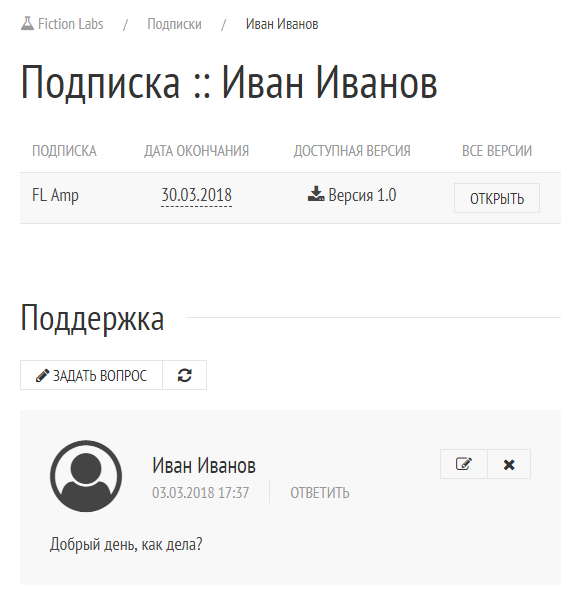Click the Дата окончания column header
The image size is (572, 603).
tap(197, 151)
